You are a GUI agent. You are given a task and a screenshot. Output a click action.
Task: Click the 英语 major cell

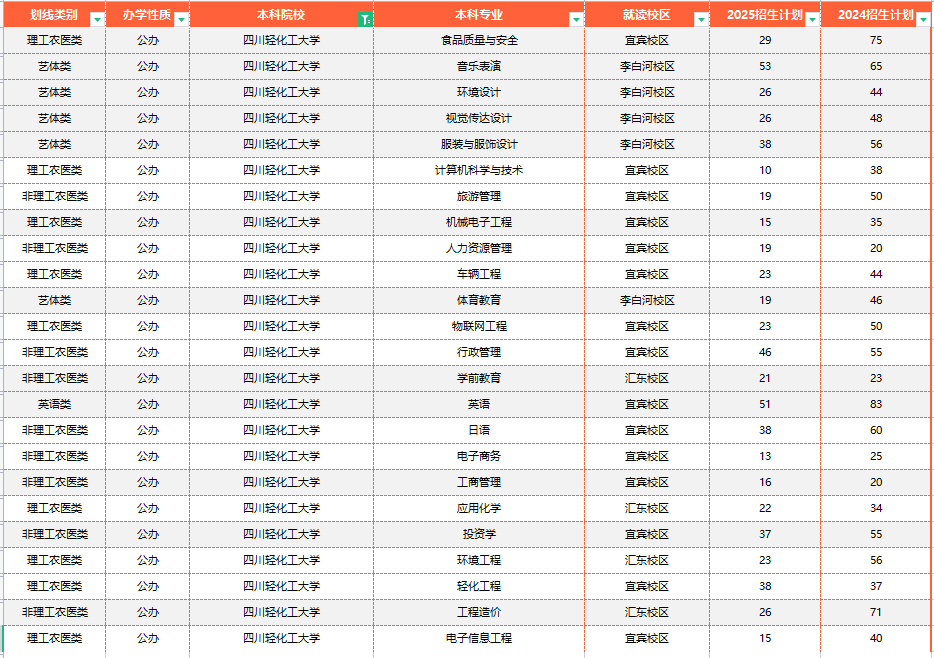click(x=479, y=404)
